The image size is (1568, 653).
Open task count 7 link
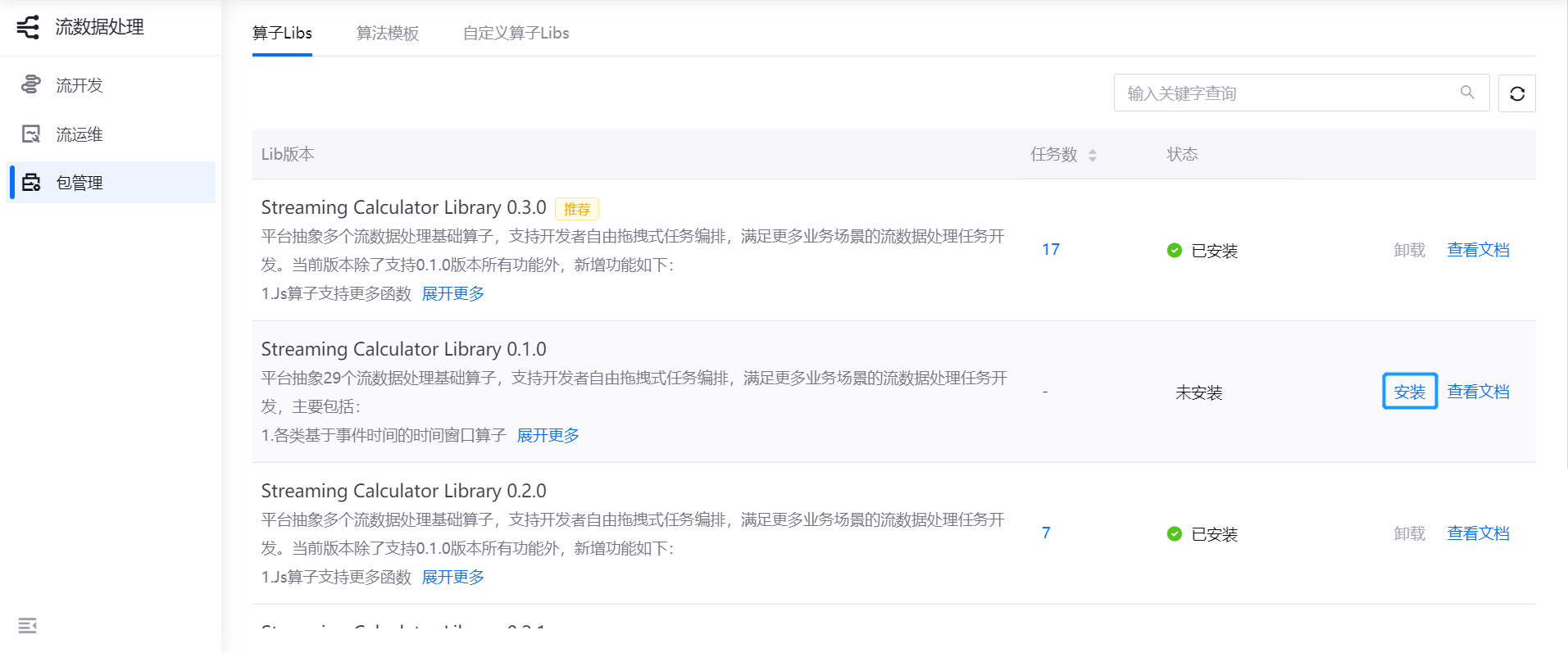[x=1046, y=533]
